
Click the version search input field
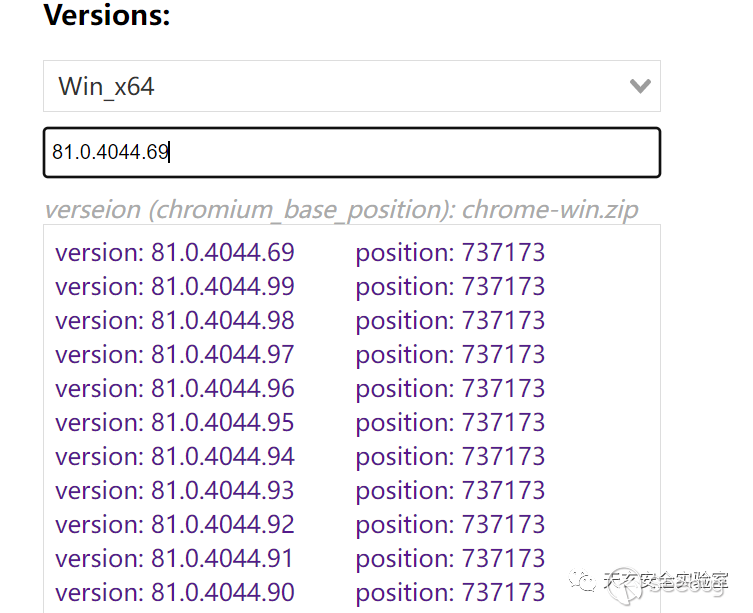[350, 153]
